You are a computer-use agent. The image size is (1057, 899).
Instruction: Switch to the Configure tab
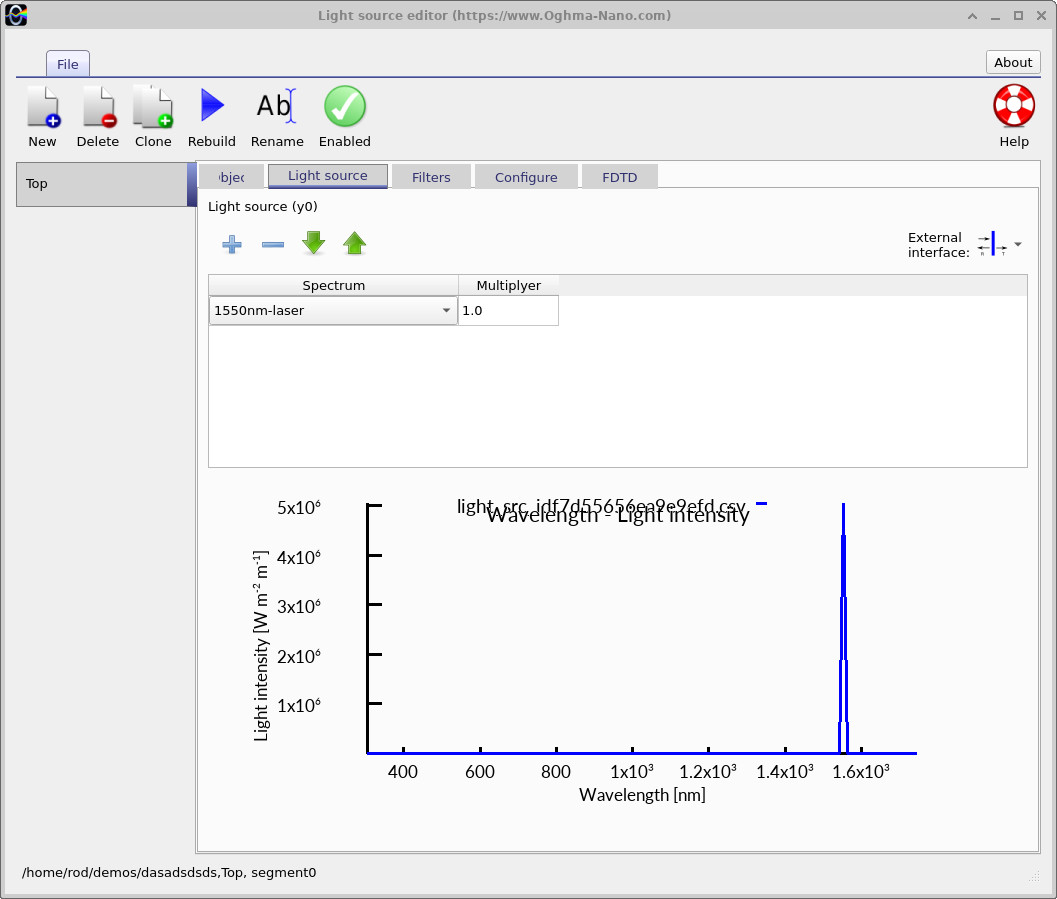(x=526, y=177)
